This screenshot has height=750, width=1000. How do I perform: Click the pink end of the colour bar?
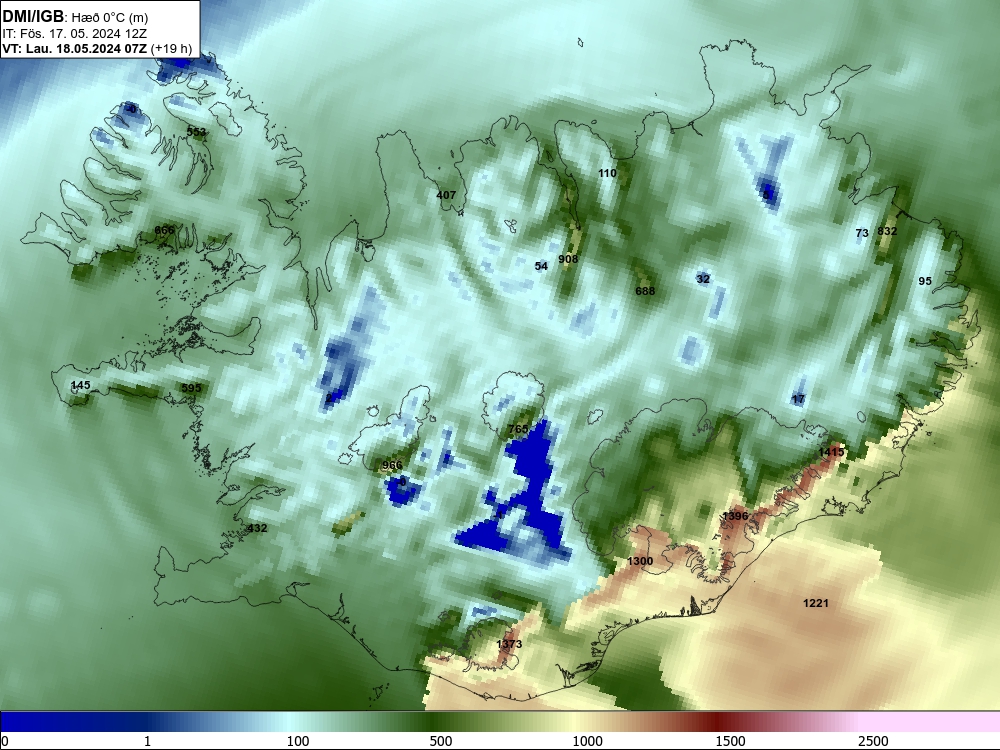point(931,722)
